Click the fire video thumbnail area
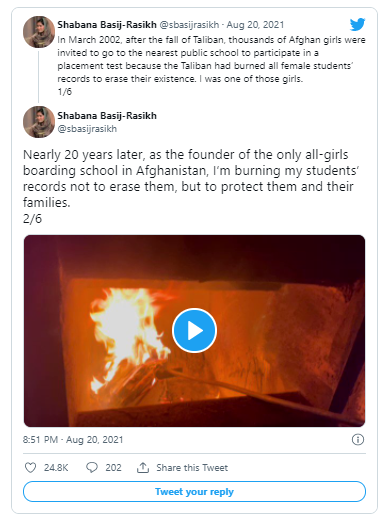The height and width of the screenshot is (523, 387). 195,331
